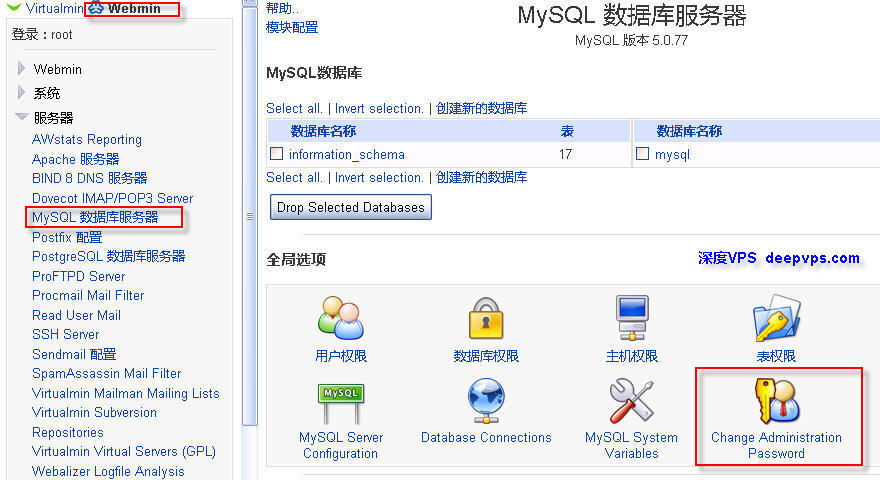The width and height of the screenshot is (880, 480).
Task: Open Apache 服务器 in the sidebar
Action: [76, 159]
